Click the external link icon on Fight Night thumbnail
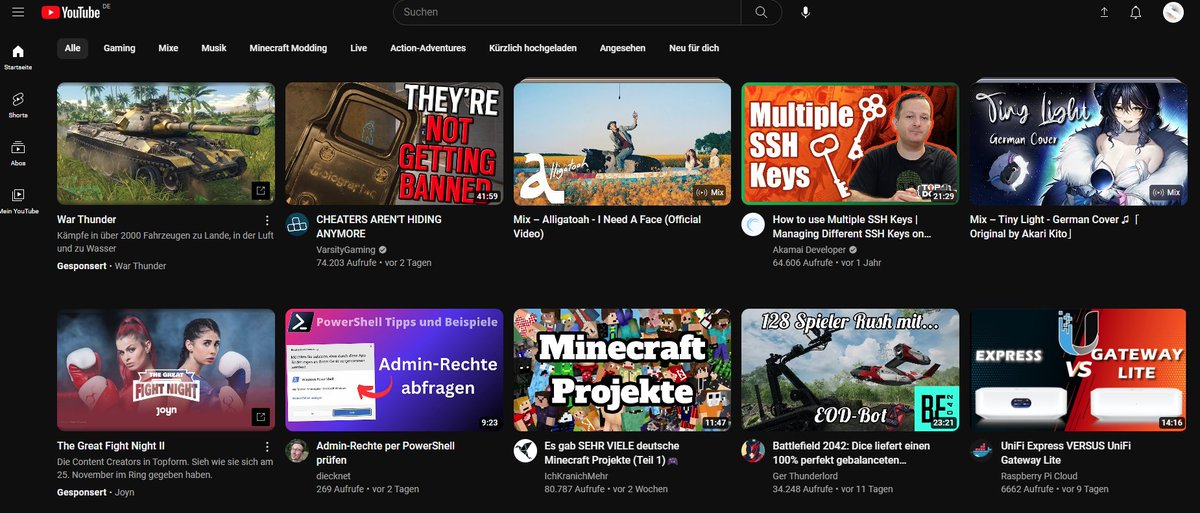The image size is (1200, 513). (x=261, y=416)
